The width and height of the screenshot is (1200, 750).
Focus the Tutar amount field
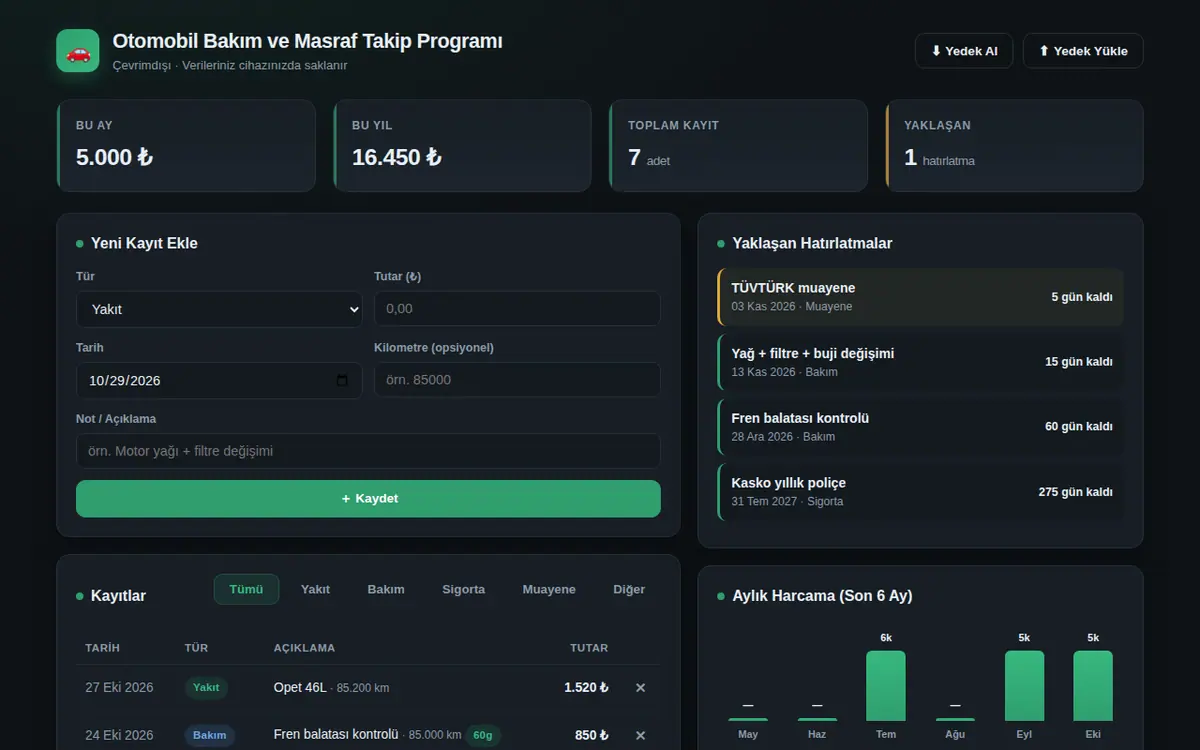(517, 309)
